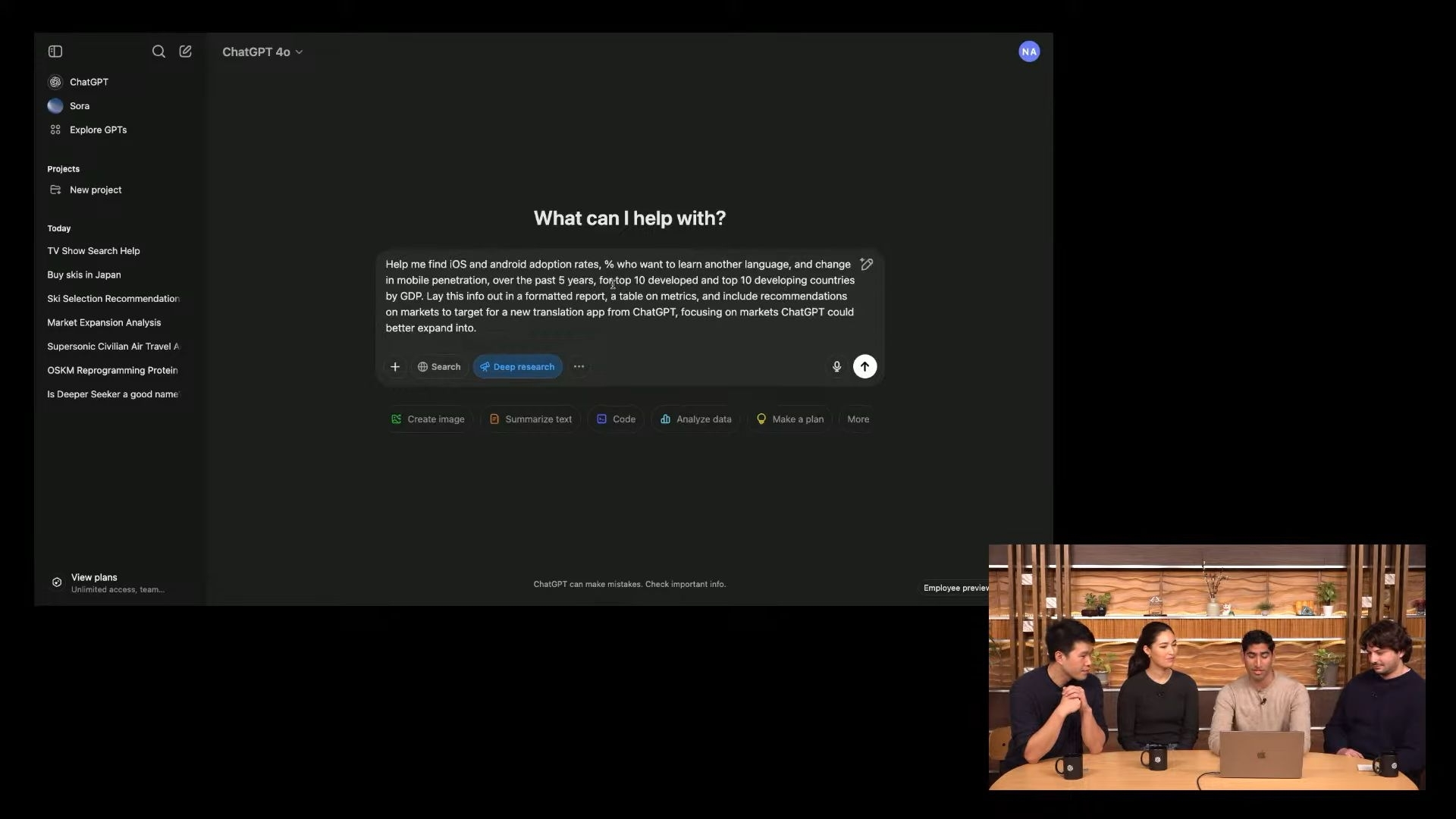Toggle the Code suggestion chip
Viewport: 1456px width, 819px height.
615,419
